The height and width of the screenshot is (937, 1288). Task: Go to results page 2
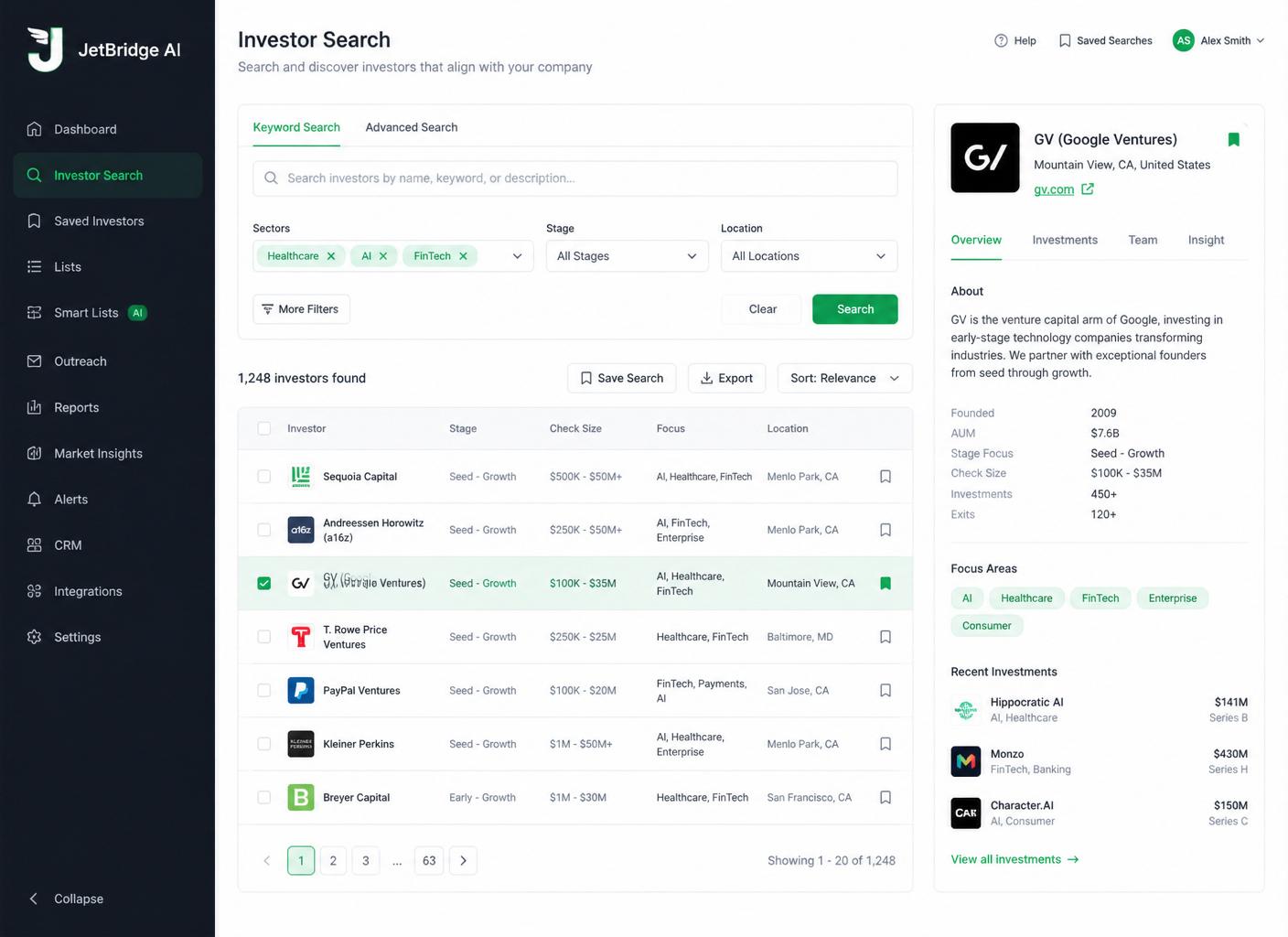point(333,860)
